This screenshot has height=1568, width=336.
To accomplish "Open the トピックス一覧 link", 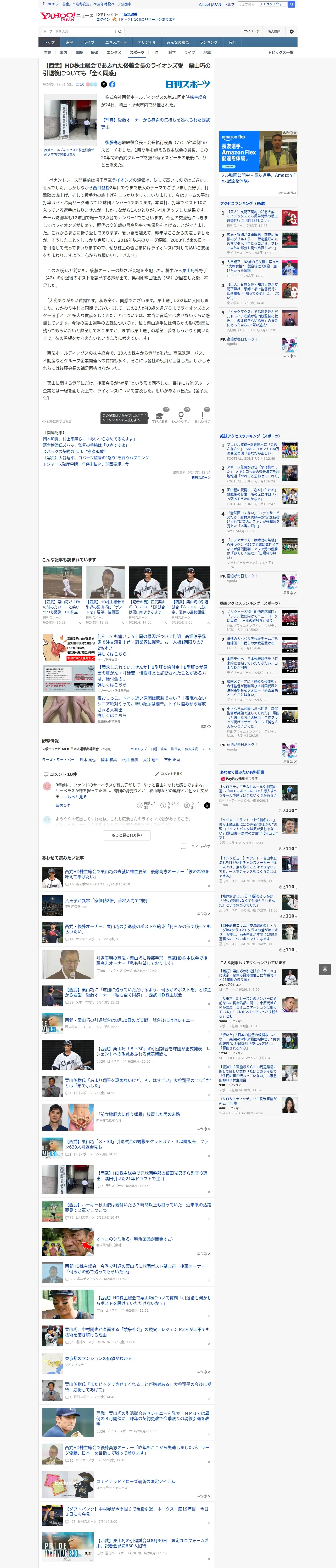I will coord(281,52).
